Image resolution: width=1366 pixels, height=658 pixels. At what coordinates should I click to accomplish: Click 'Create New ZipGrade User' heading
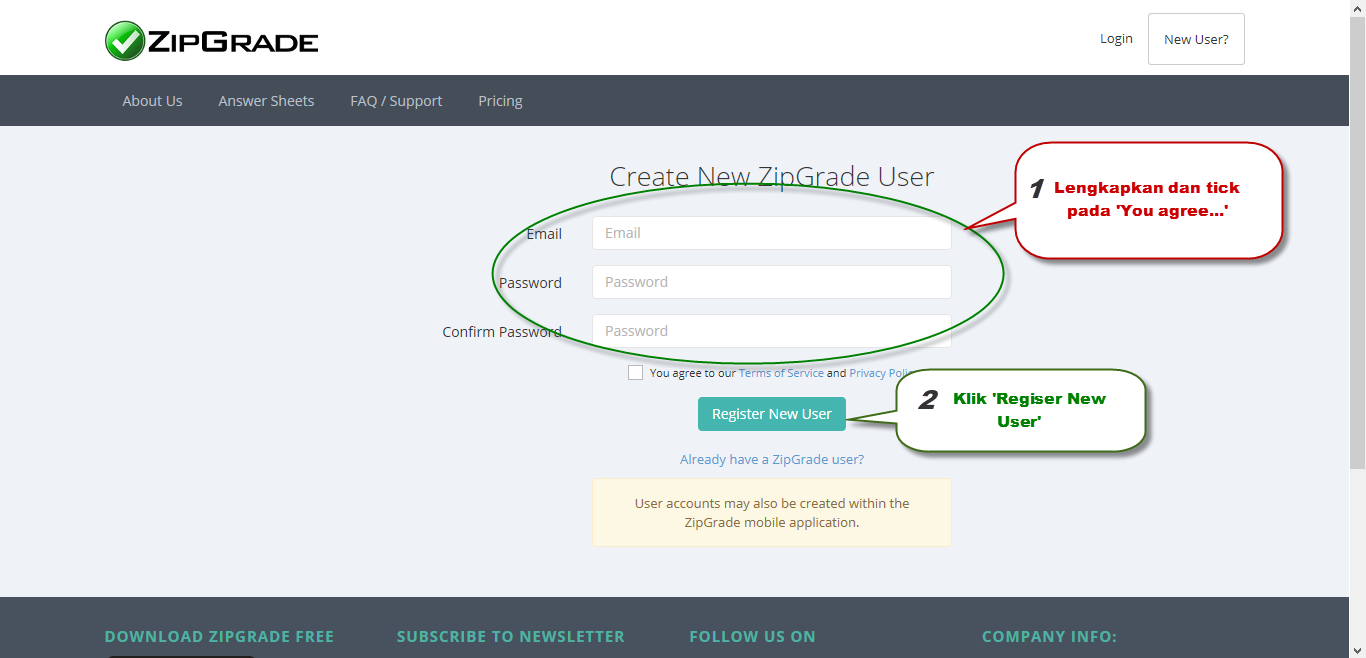(772, 177)
